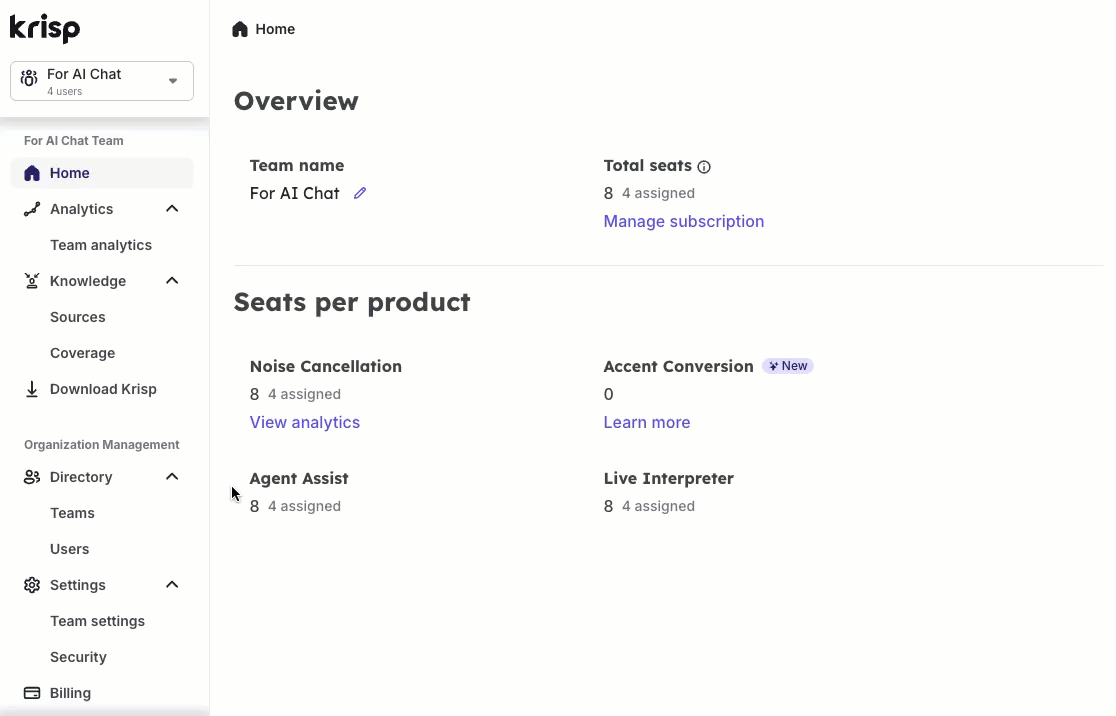Open Coverage under Knowledge
The image size is (1116, 716).
pyautogui.click(x=82, y=354)
